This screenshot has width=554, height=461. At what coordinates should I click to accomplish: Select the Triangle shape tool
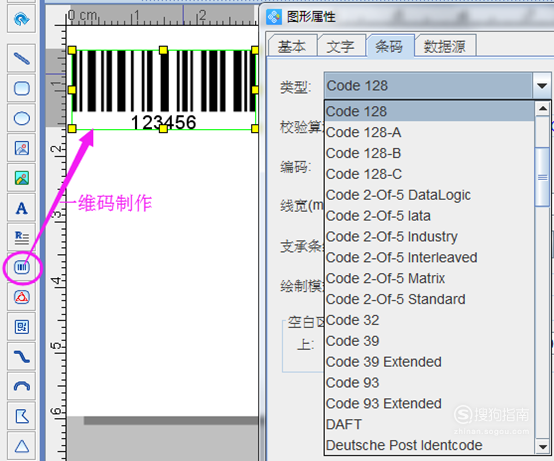pos(22,446)
